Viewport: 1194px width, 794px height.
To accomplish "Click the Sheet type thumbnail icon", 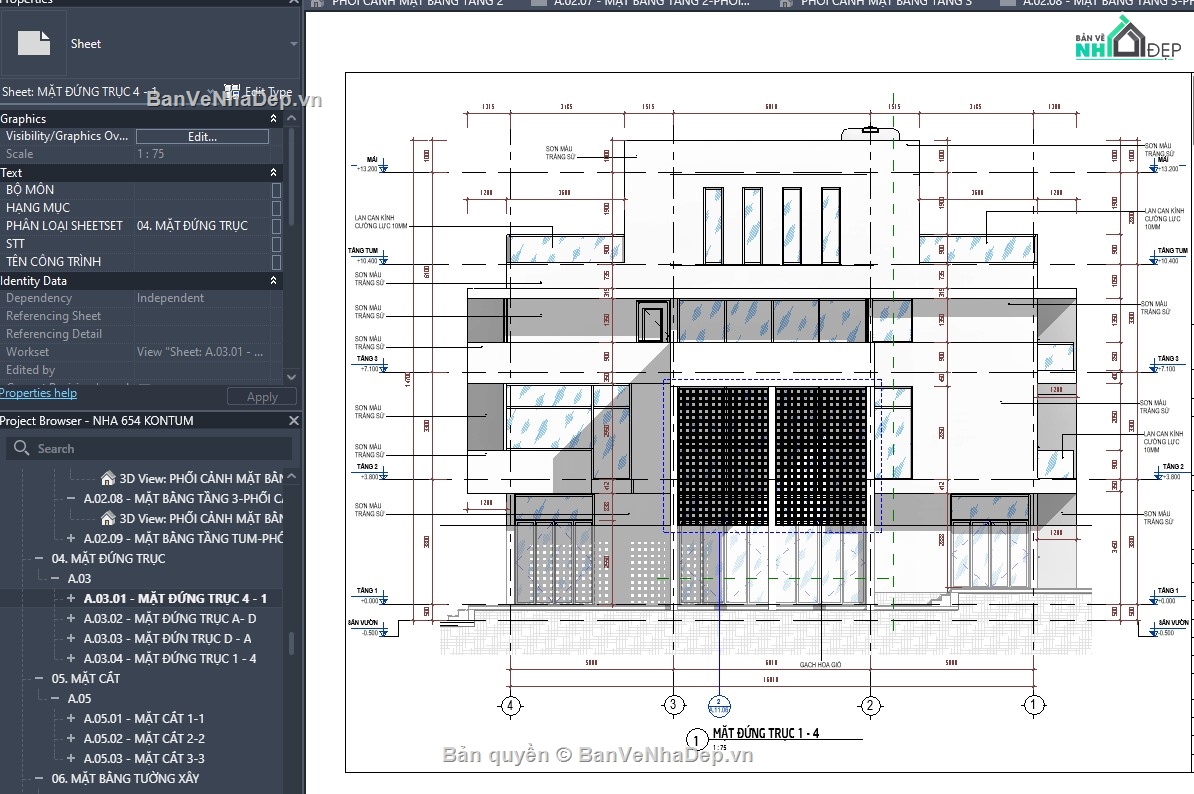I will click(x=34, y=43).
